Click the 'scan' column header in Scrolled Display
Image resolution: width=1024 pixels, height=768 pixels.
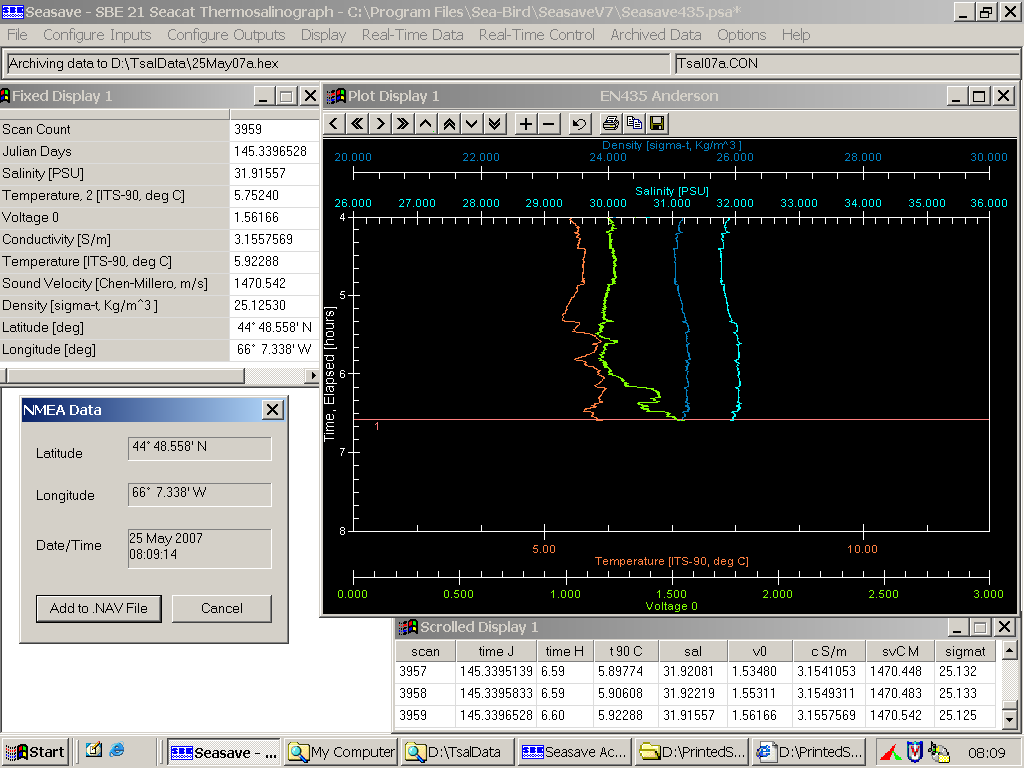coord(425,651)
